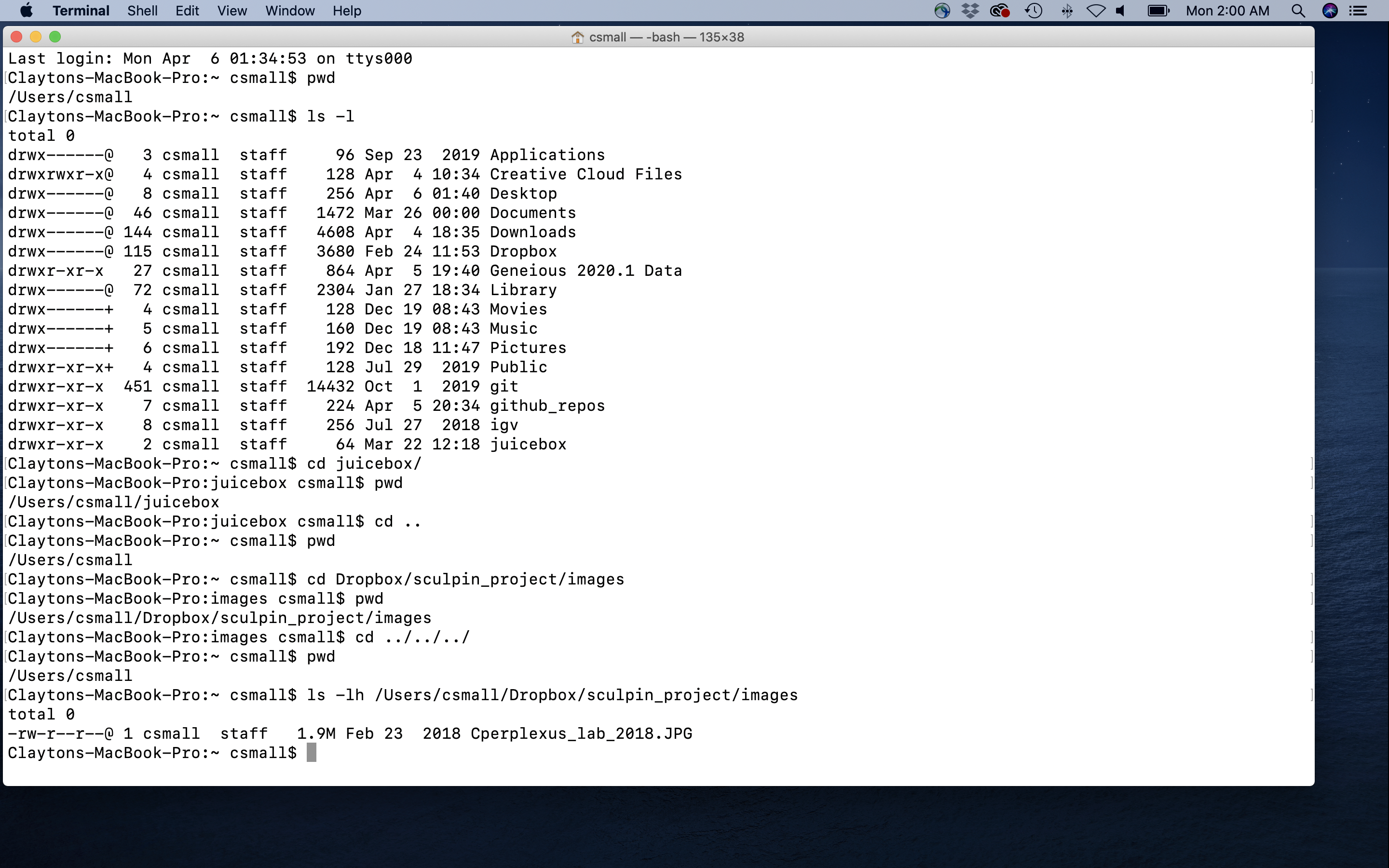Open the Help menu
The height and width of the screenshot is (868, 1389).
click(x=347, y=10)
